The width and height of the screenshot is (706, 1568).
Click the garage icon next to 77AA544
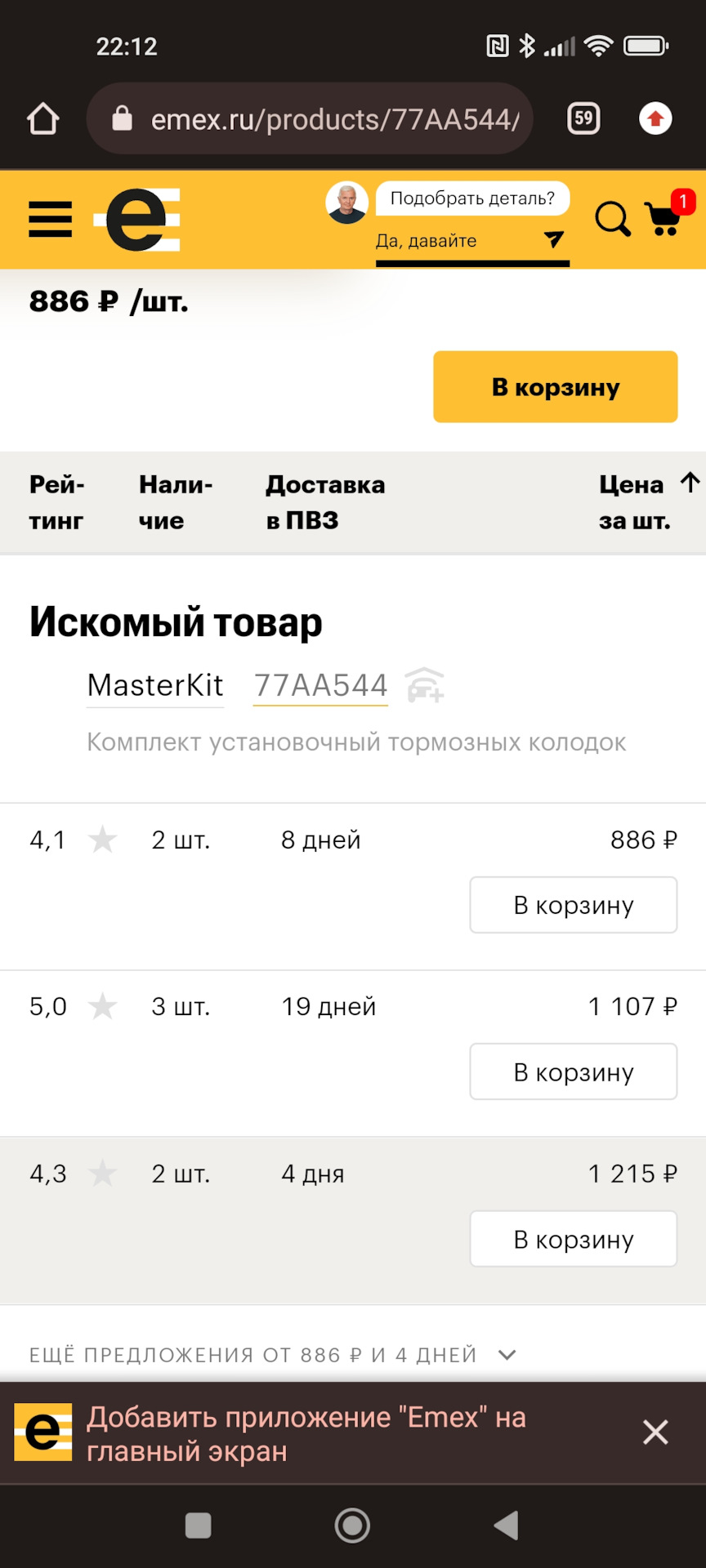[426, 686]
